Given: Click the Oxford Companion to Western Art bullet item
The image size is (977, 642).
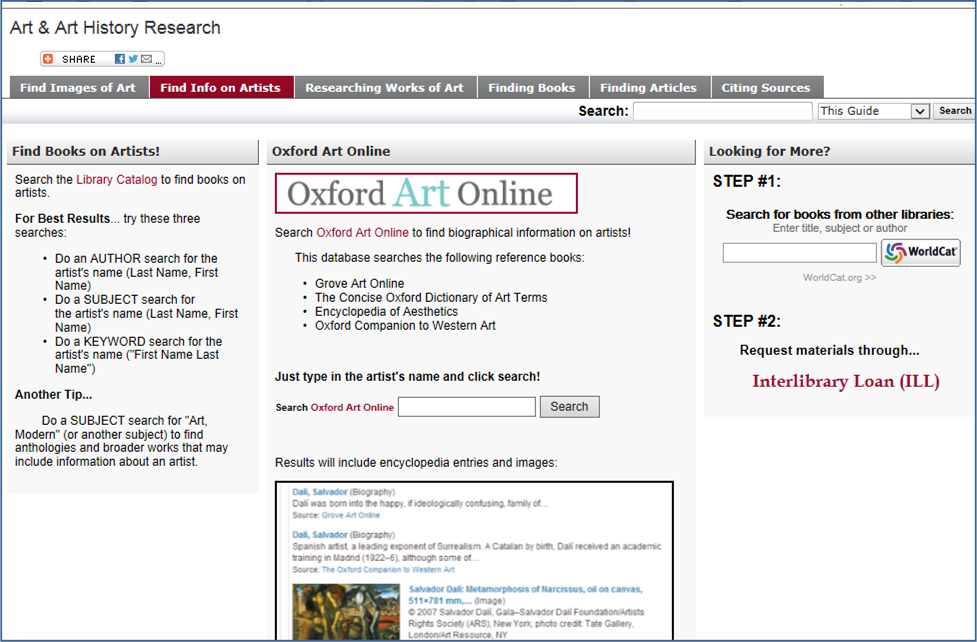Looking at the screenshot, I should [405, 325].
